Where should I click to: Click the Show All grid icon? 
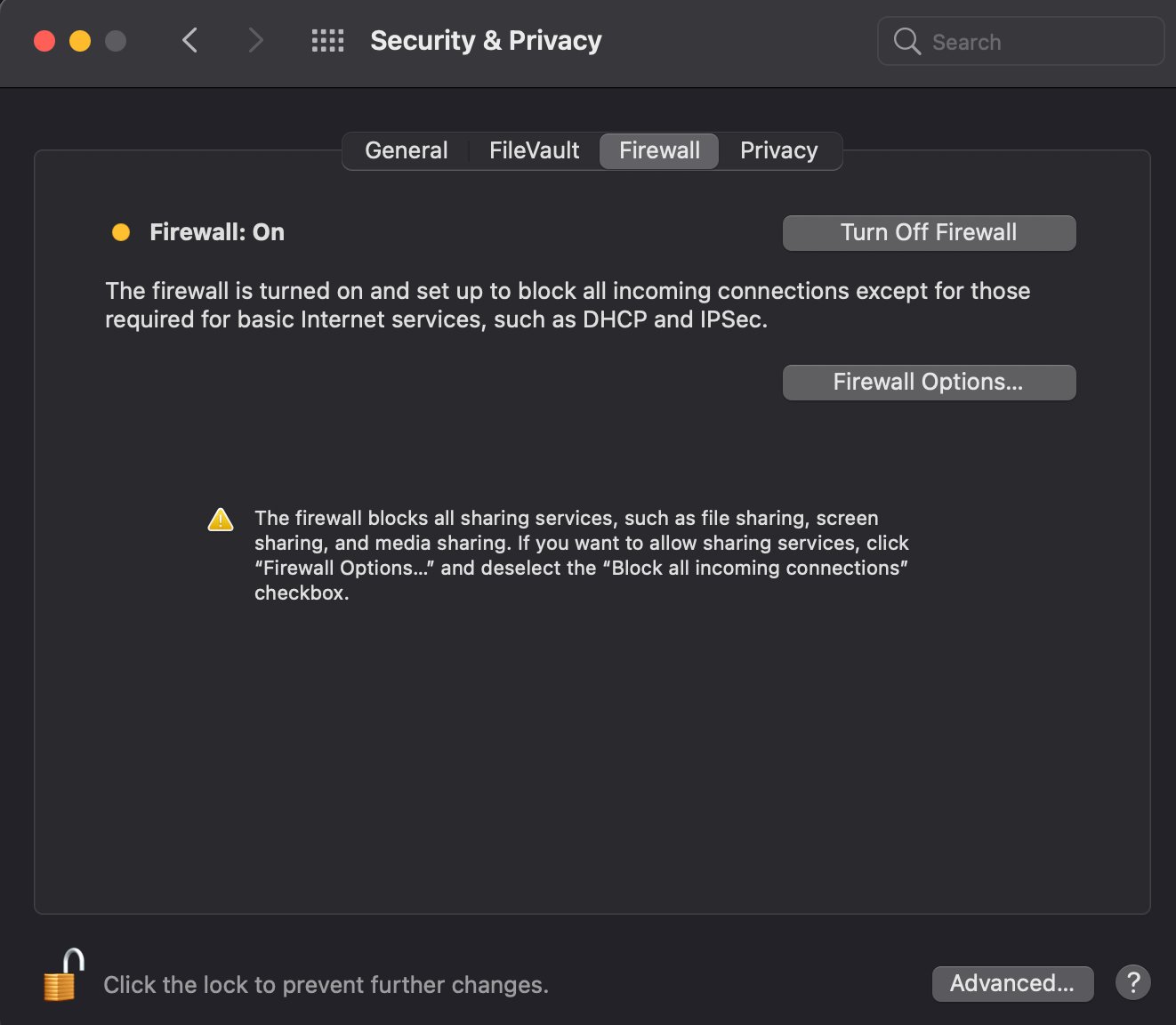[x=326, y=40]
